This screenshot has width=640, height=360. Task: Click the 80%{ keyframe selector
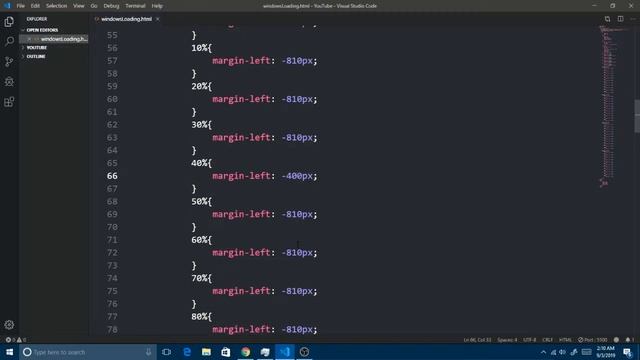point(201,316)
